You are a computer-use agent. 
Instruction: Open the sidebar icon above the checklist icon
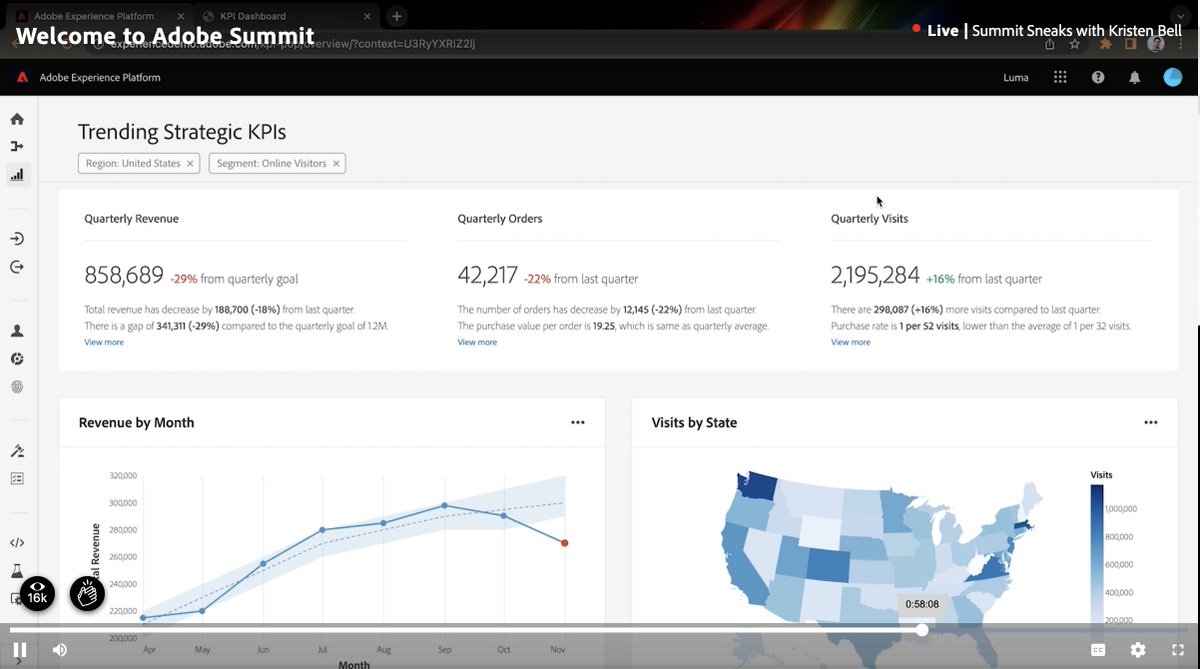pyautogui.click(x=17, y=451)
